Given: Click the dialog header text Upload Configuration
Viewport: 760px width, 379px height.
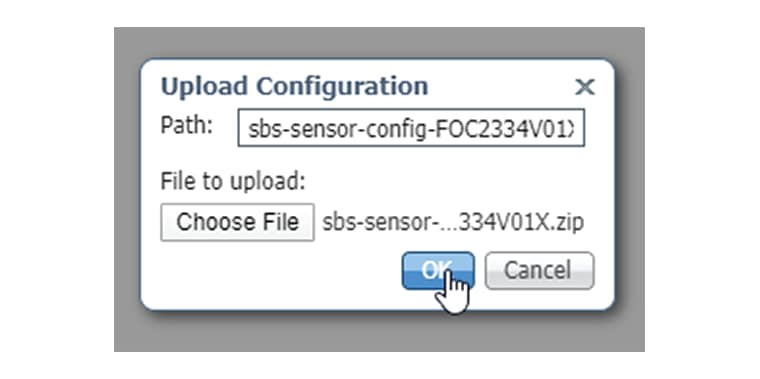Looking at the screenshot, I should [x=294, y=86].
